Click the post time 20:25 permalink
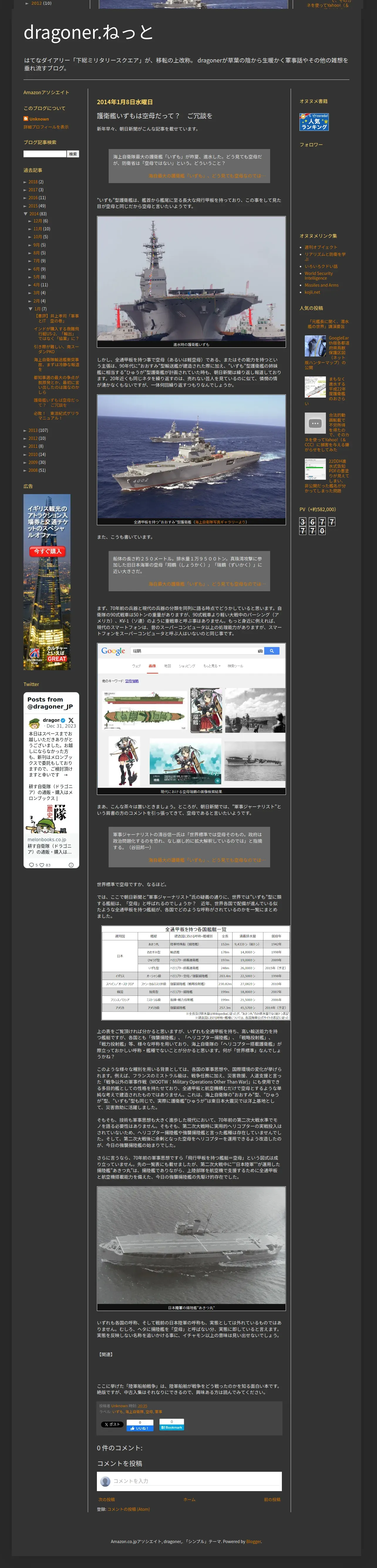This screenshot has width=377, height=1568. [142, 1406]
